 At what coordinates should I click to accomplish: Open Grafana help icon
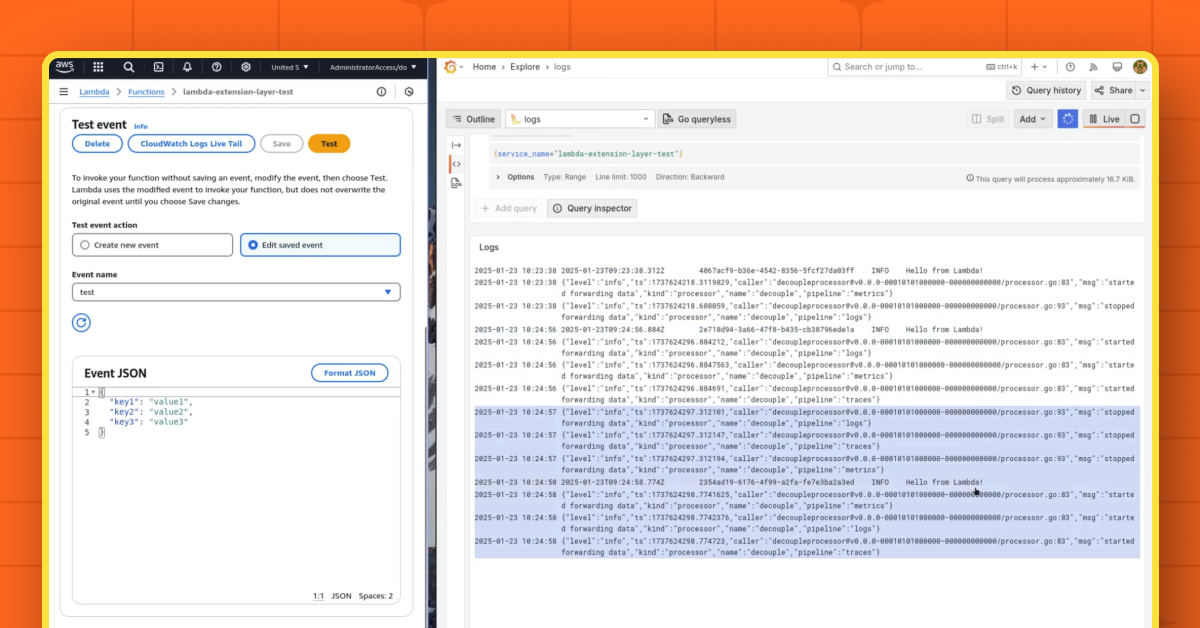point(1070,67)
